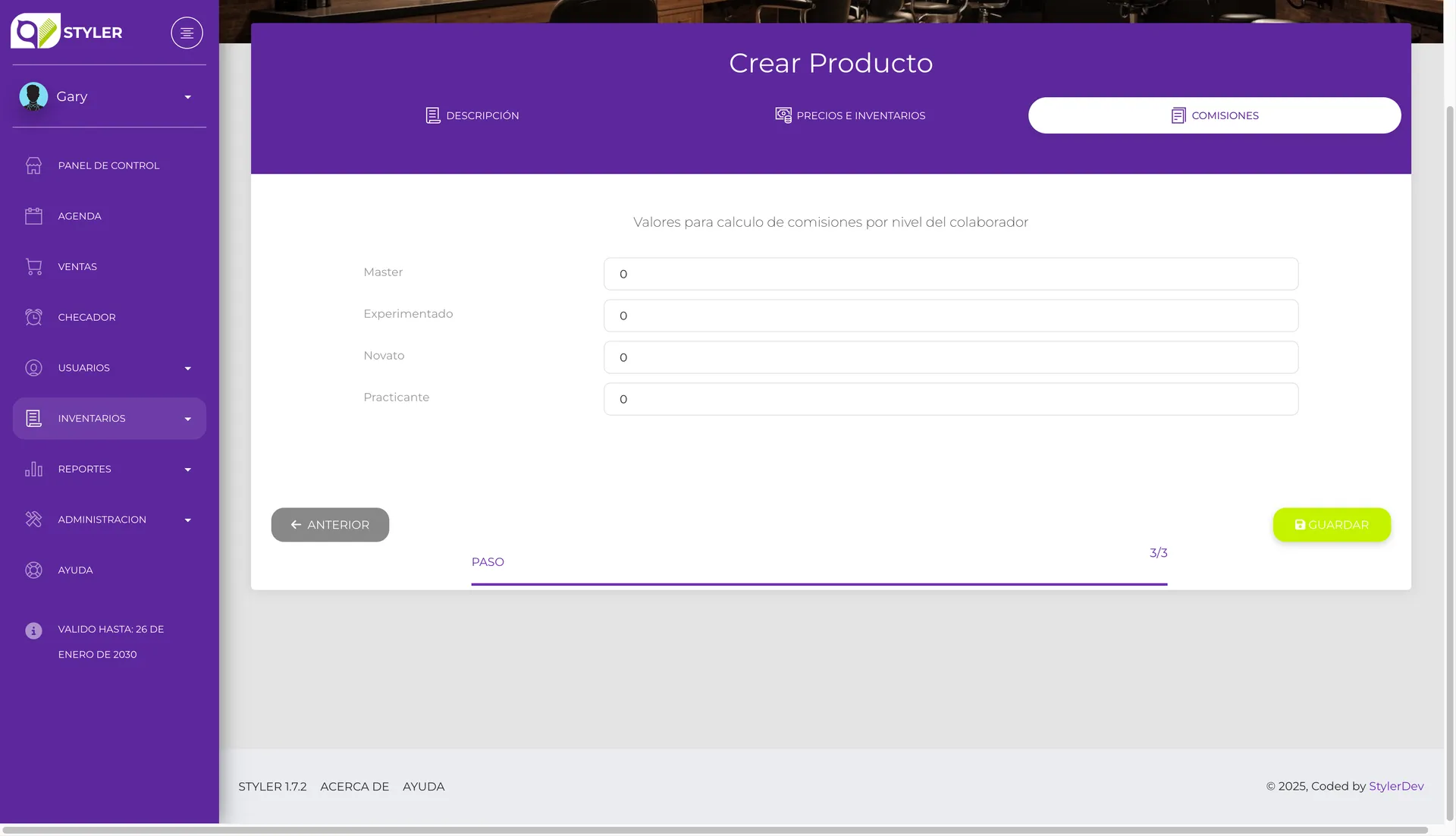Click the Guardar button

coord(1332,525)
